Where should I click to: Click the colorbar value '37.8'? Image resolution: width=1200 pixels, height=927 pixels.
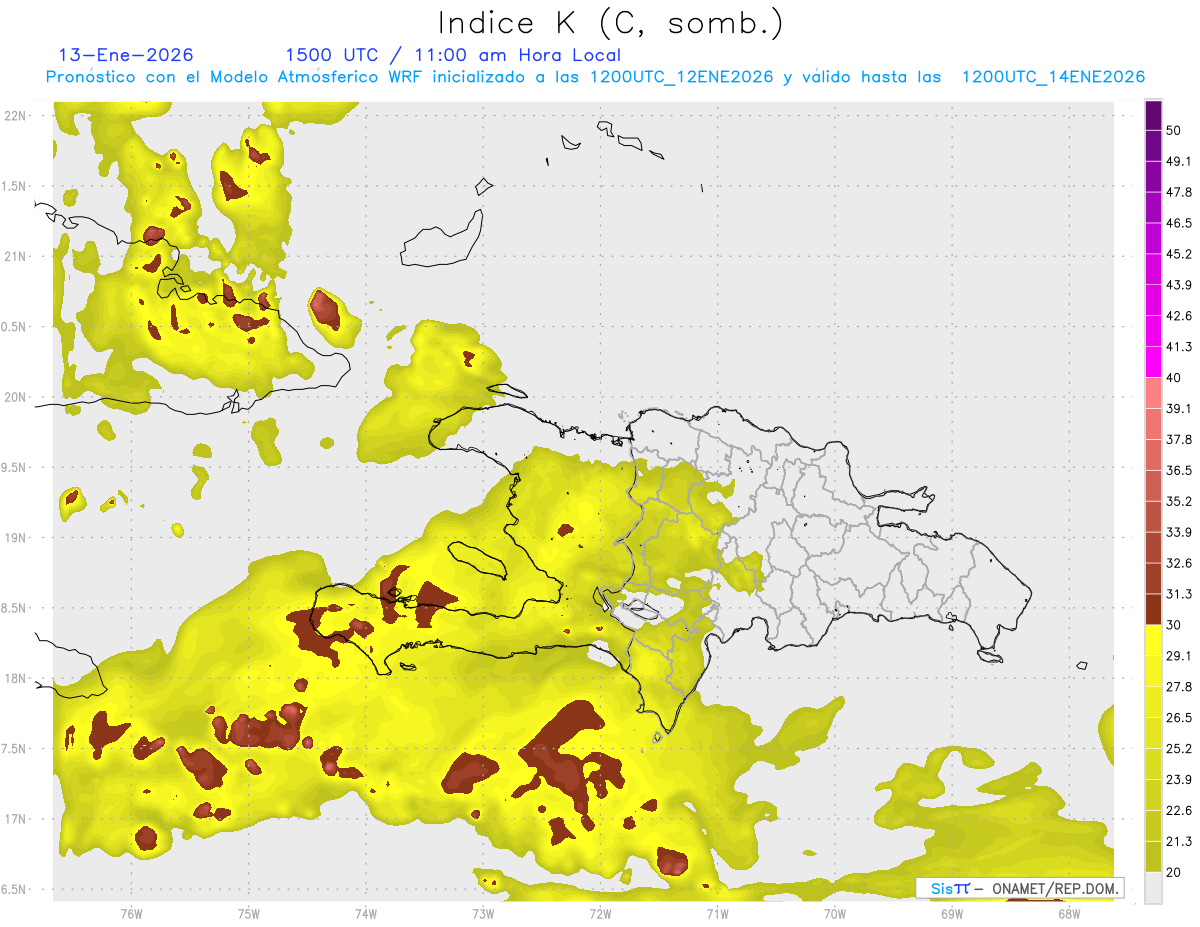[x=1179, y=440]
